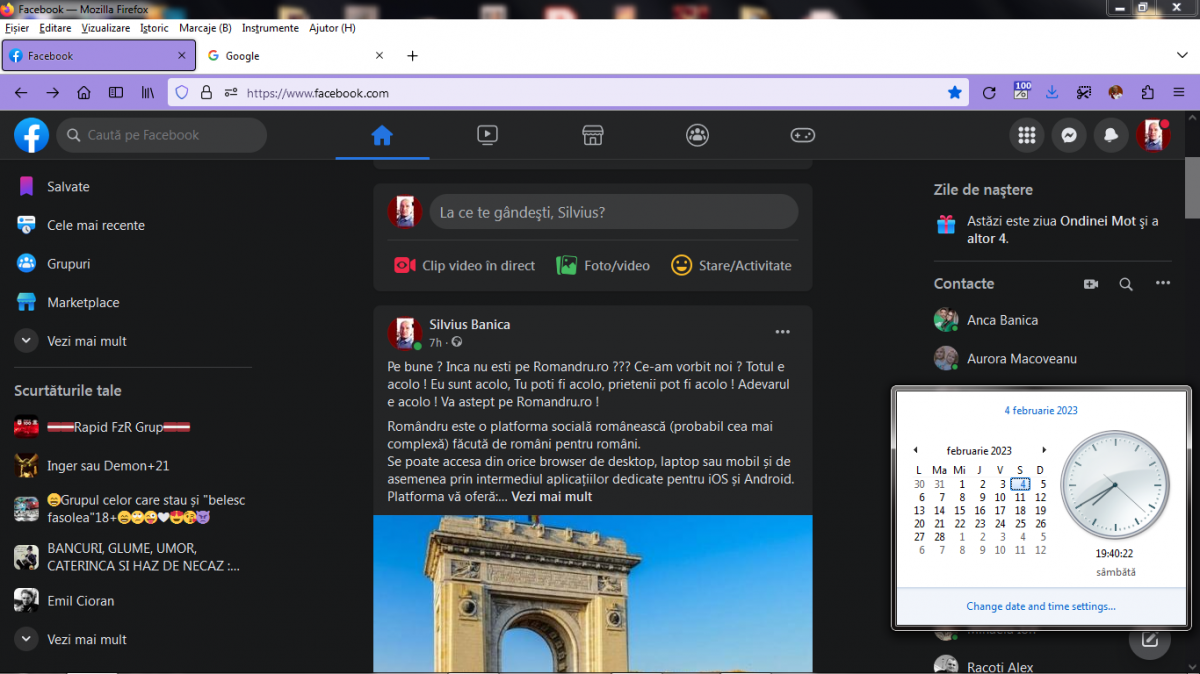The height and width of the screenshot is (674, 1200).
Task: Click the Foto/video button
Action: tap(603, 265)
